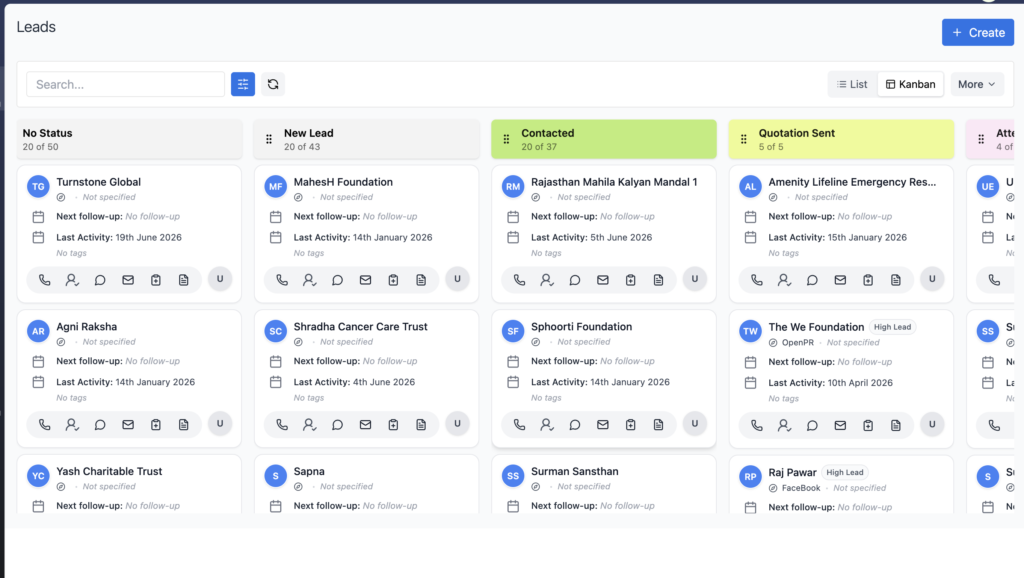Viewport: 1024px width, 578px height.
Task: Open chat for Amenity Lifeline Emergency
Action: coord(812,280)
